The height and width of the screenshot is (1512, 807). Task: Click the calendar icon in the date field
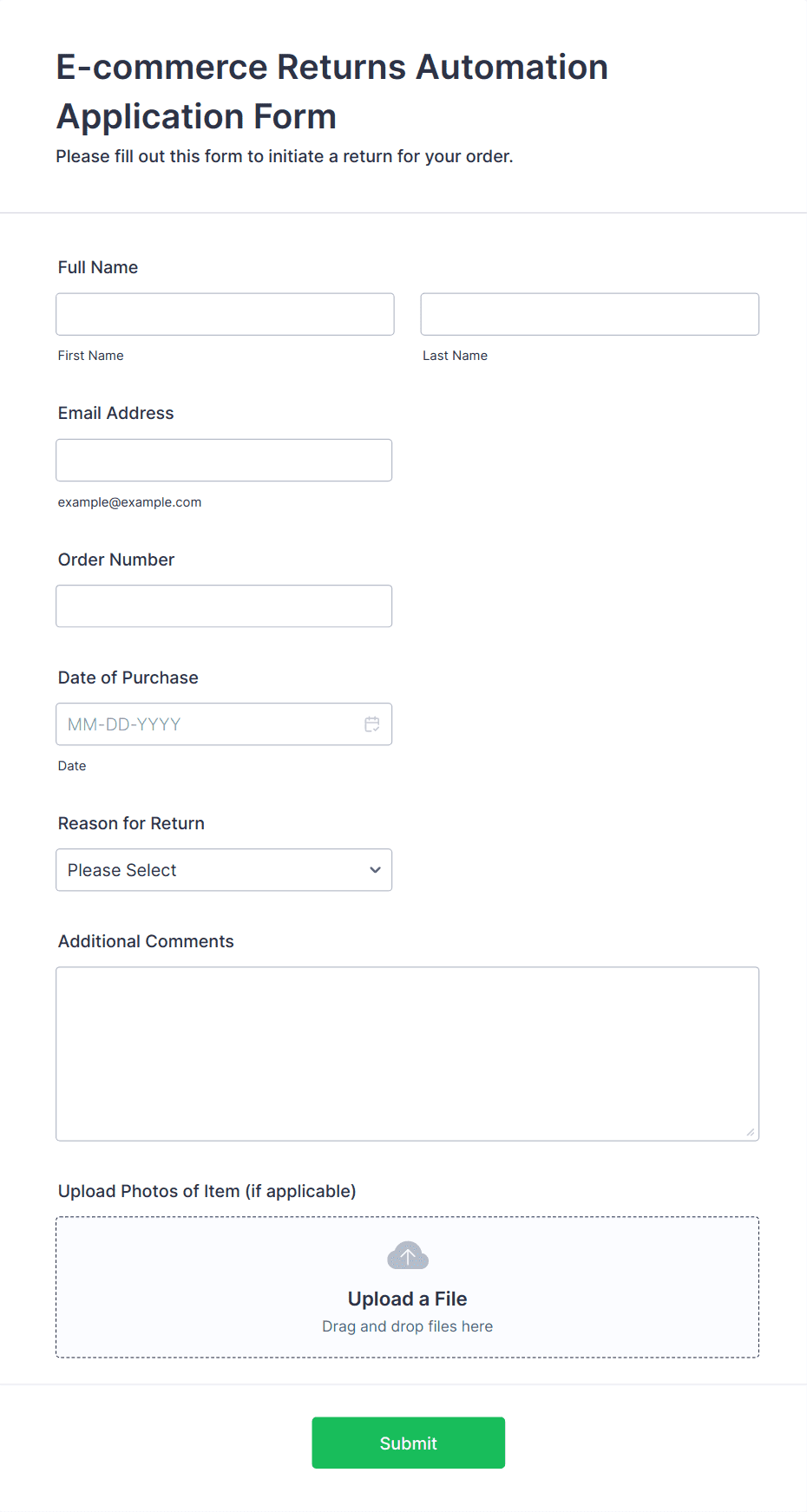[x=372, y=724]
